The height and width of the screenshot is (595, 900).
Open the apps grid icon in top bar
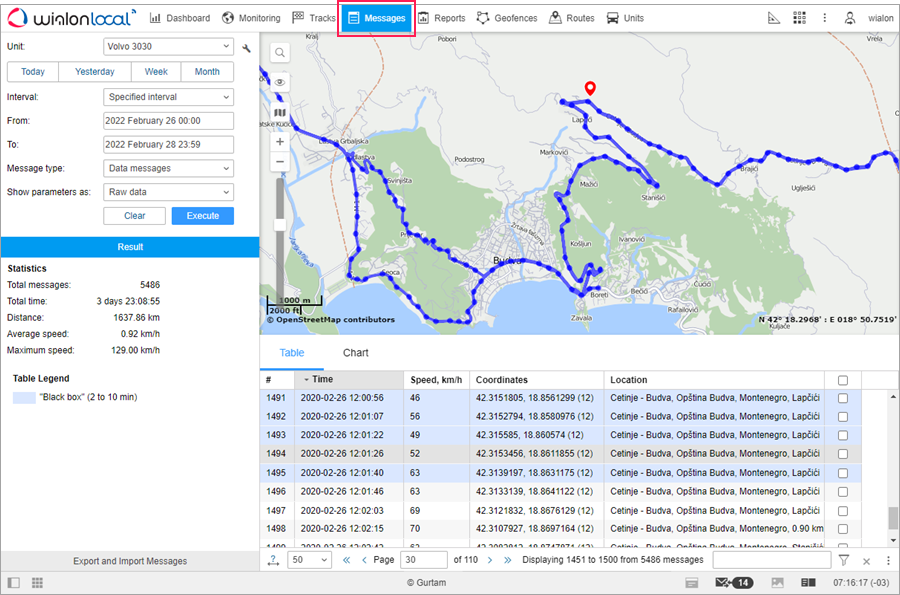coord(799,18)
